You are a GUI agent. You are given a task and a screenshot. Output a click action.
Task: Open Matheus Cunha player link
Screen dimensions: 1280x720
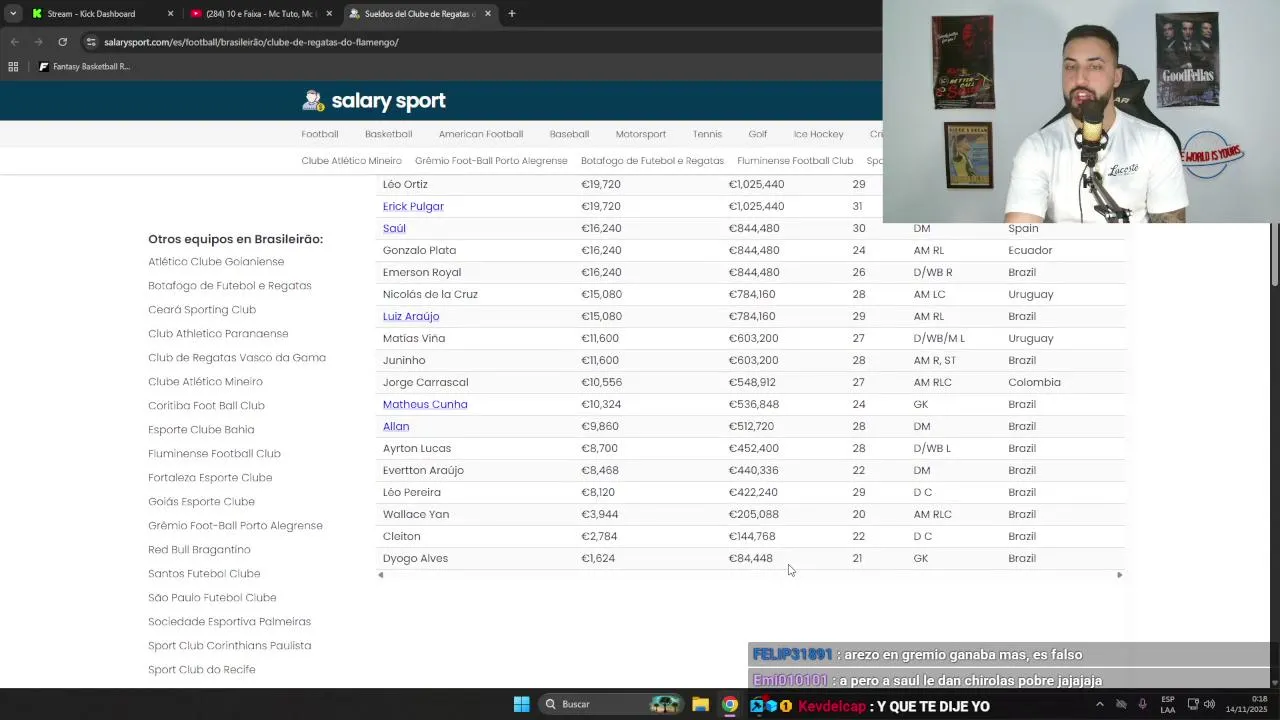click(425, 404)
